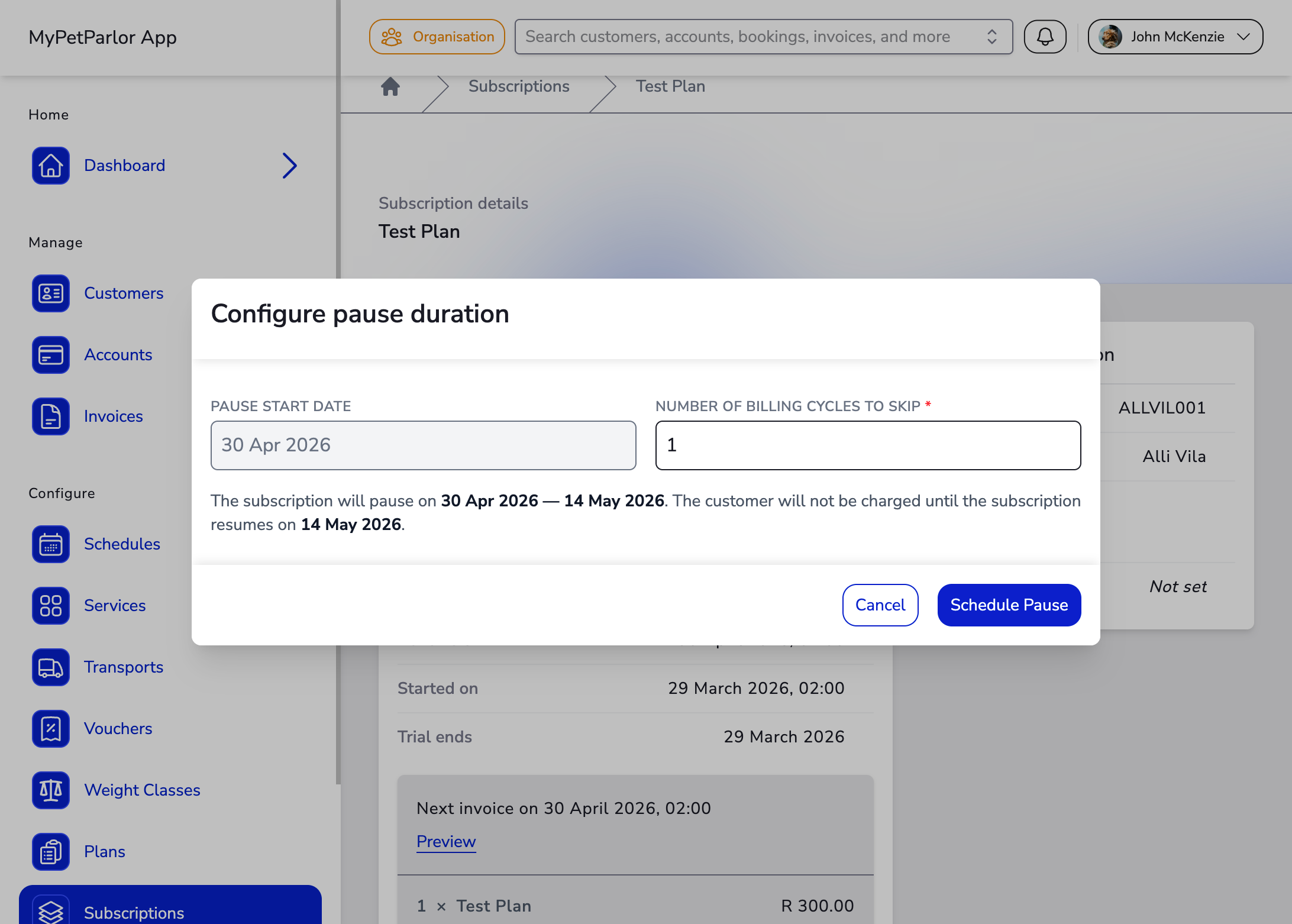Viewport: 1292px width, 924px height.
Task: Click the Schedule Pause button
Action: pyautogui.click(x=1009, y=605)
